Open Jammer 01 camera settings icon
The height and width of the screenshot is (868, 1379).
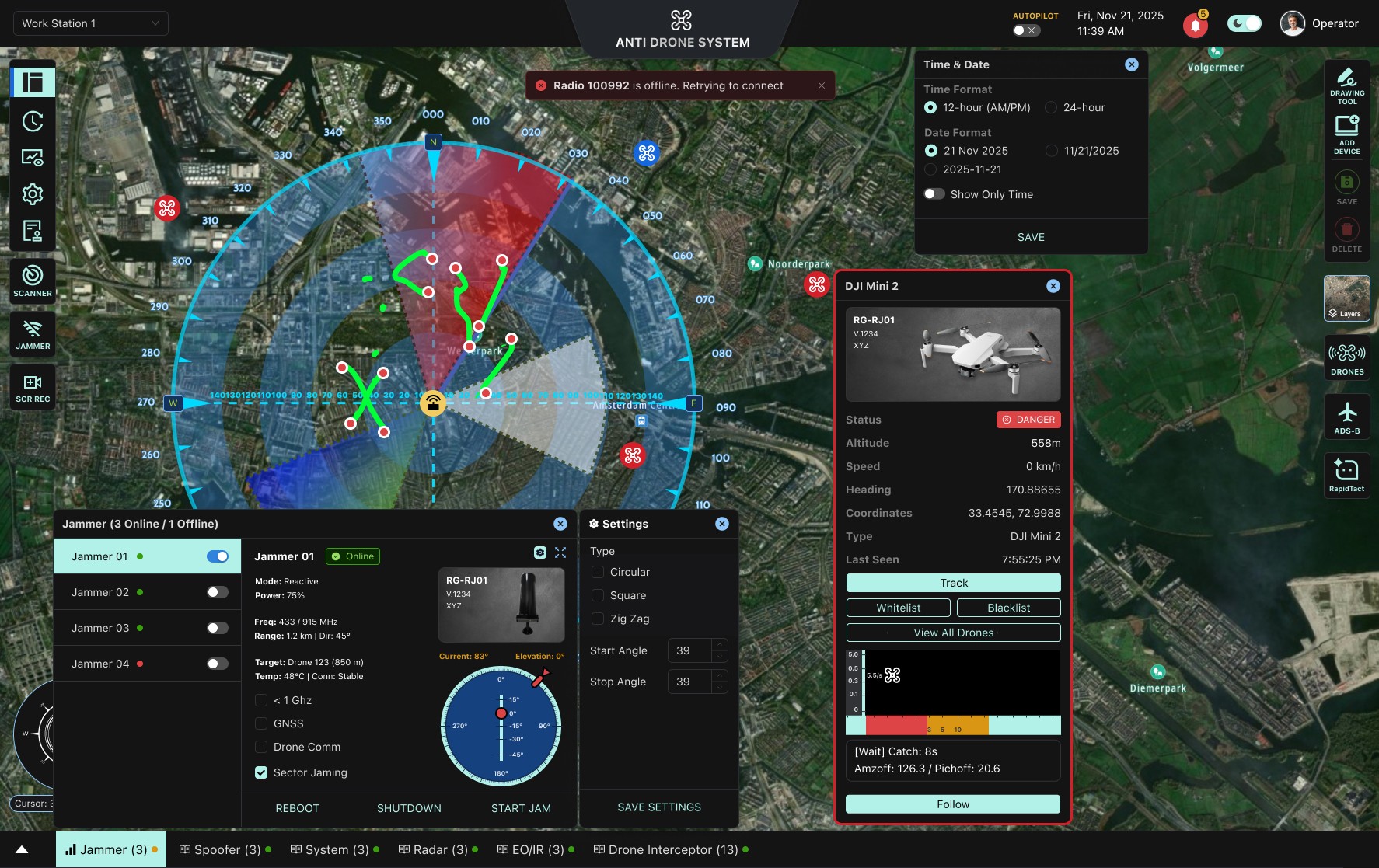540,553
